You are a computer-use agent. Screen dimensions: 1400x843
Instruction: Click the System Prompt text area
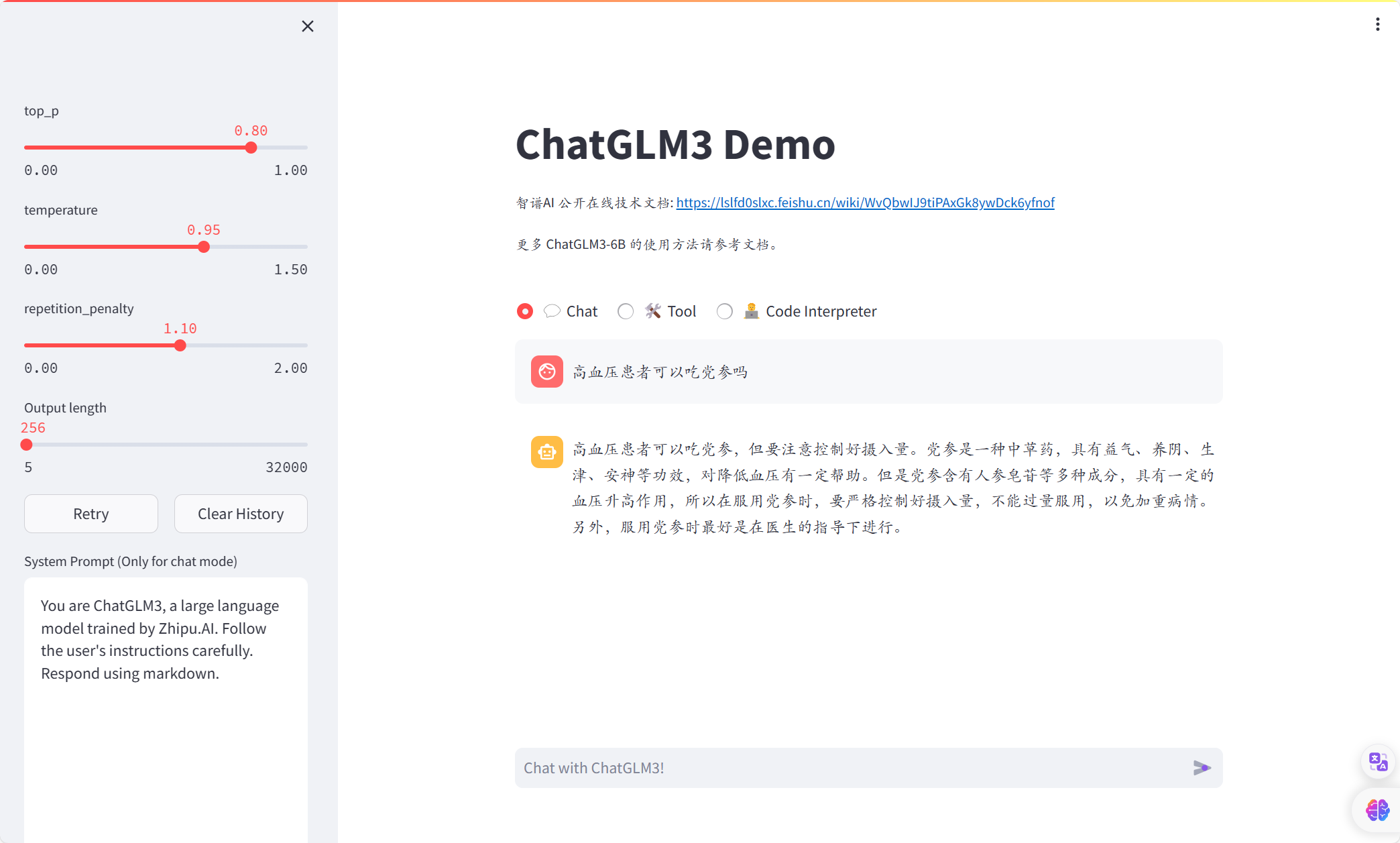click(166, 704)
